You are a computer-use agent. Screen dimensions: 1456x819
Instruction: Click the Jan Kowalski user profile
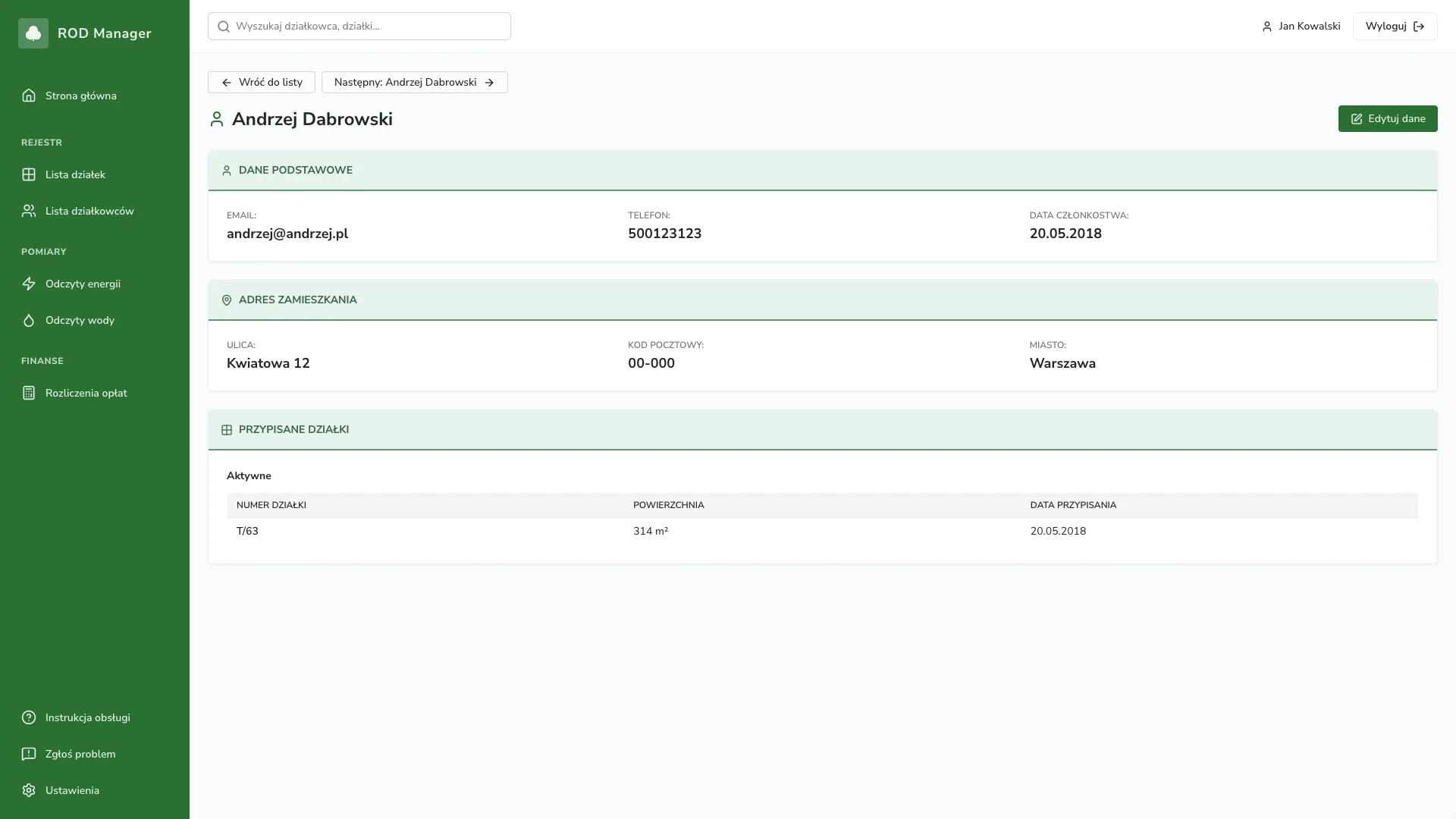1301,27
